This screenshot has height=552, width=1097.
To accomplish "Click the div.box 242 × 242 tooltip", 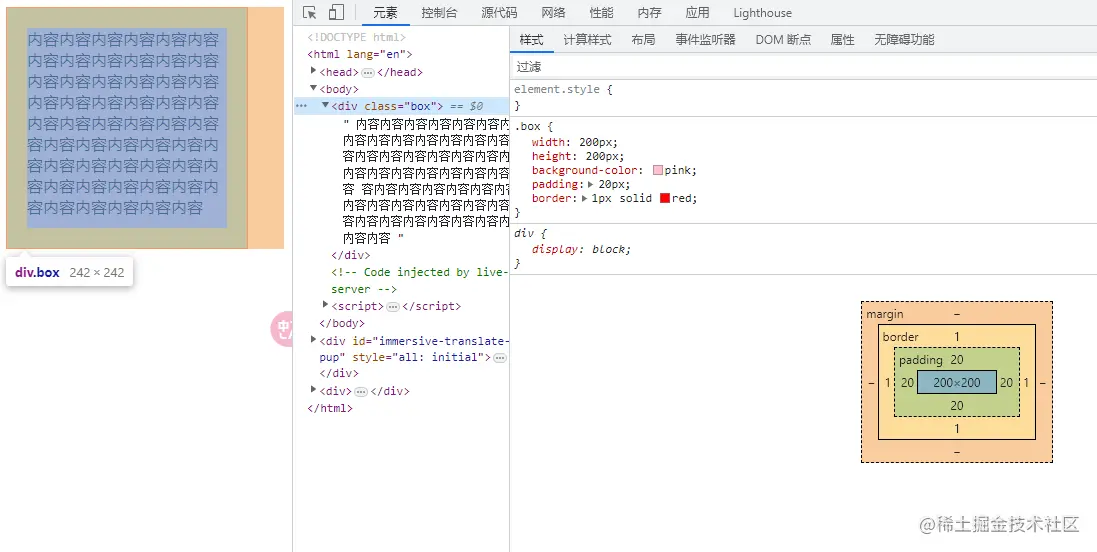I will [69, 272].
